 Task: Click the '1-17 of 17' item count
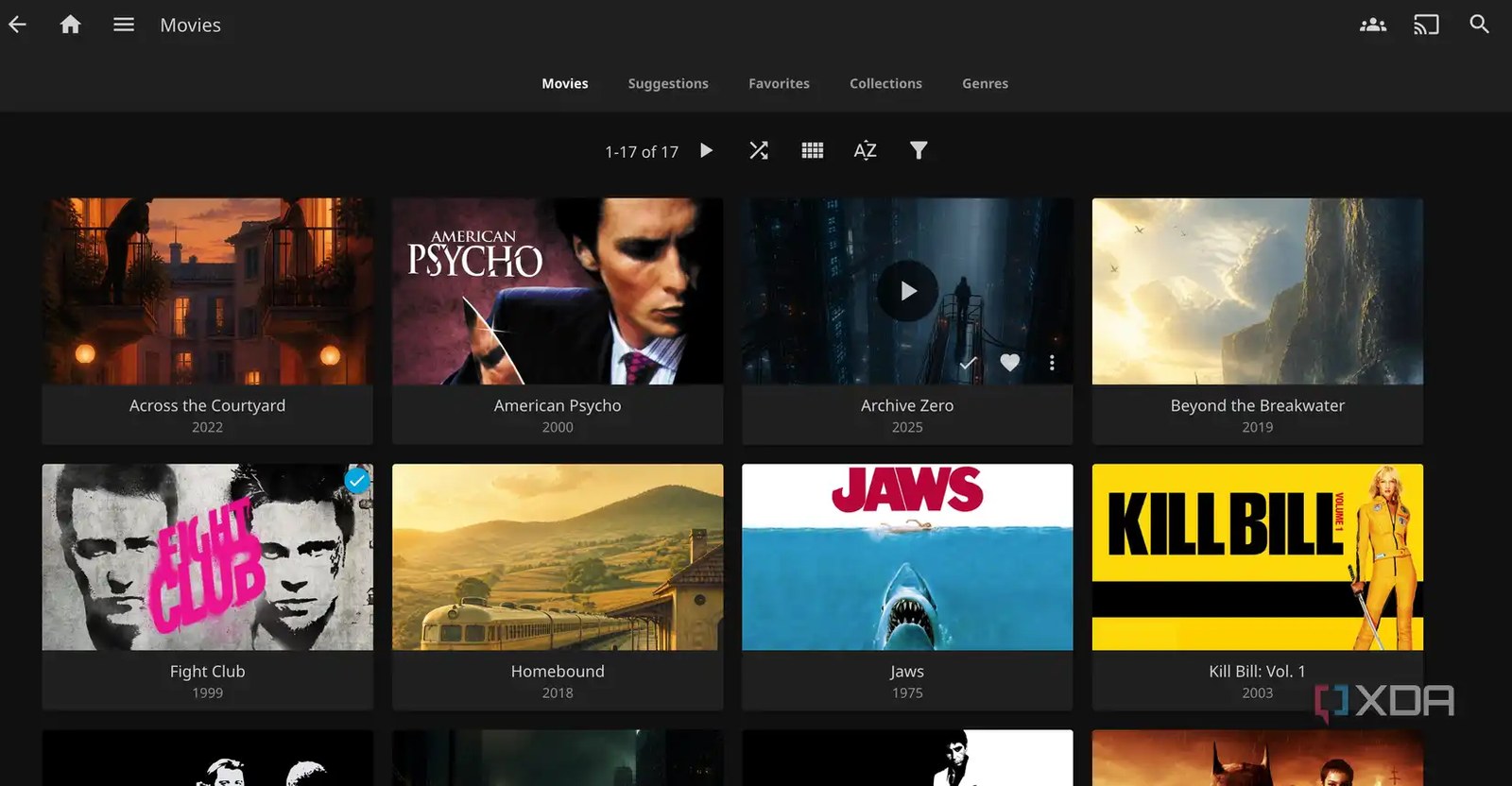(642, 151)
